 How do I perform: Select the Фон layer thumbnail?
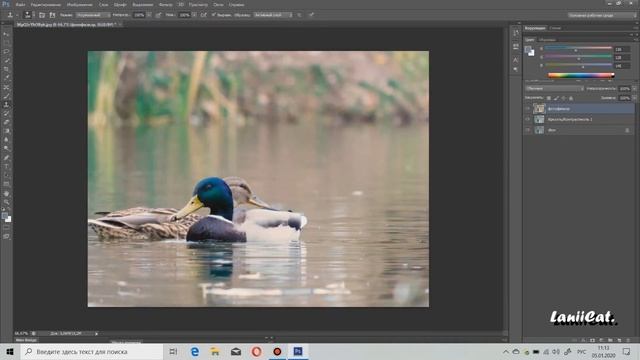[x=539, y=130]
